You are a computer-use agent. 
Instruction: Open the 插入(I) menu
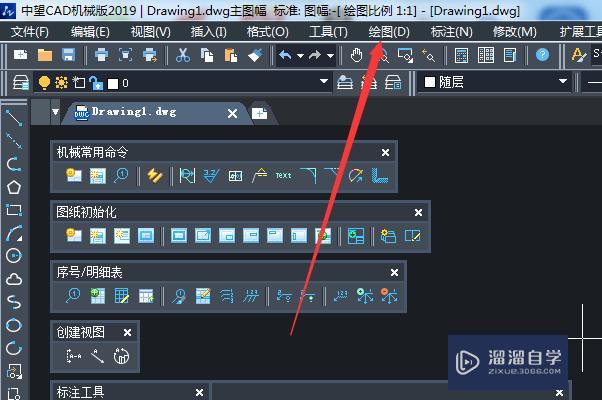point(208,32)
